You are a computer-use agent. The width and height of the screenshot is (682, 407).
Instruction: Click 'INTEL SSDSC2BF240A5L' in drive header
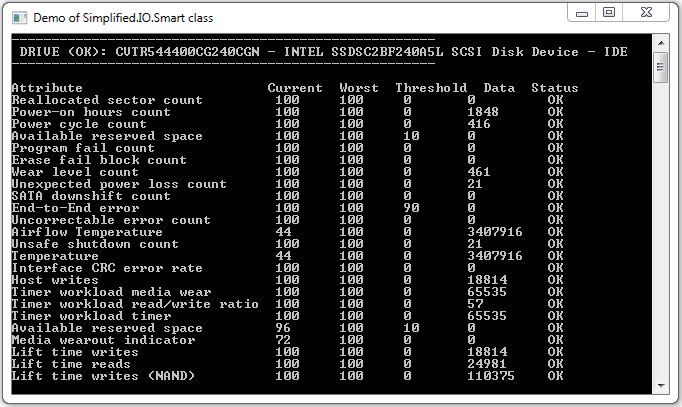364,52
